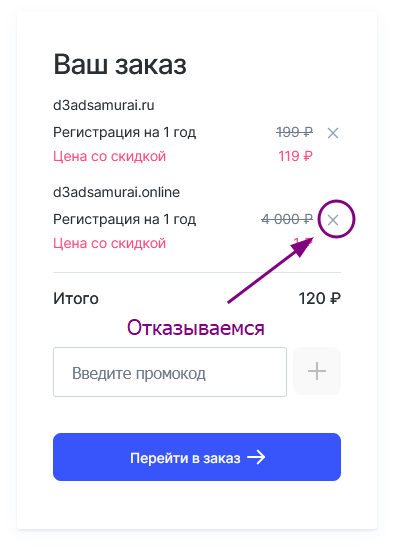Screen dimensions: 417x553
Task: Click the purple annotation arrow
Action: pos(271,272)
